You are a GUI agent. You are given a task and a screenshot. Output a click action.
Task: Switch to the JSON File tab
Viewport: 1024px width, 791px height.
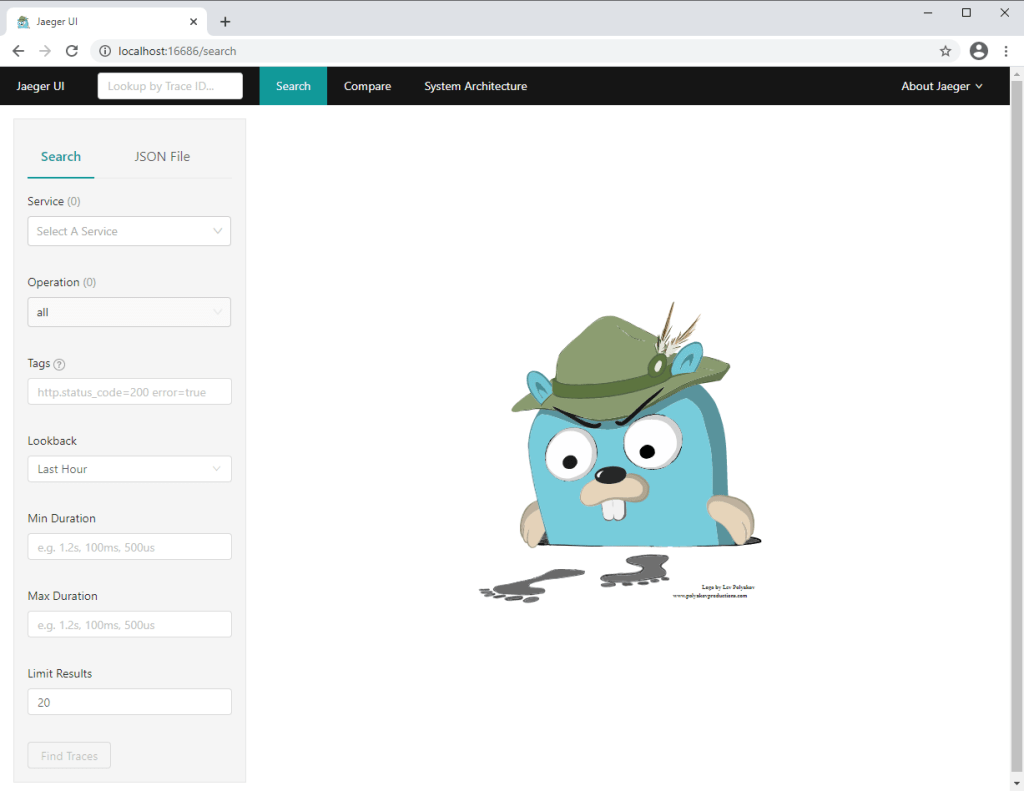click(x=162, y=156)
